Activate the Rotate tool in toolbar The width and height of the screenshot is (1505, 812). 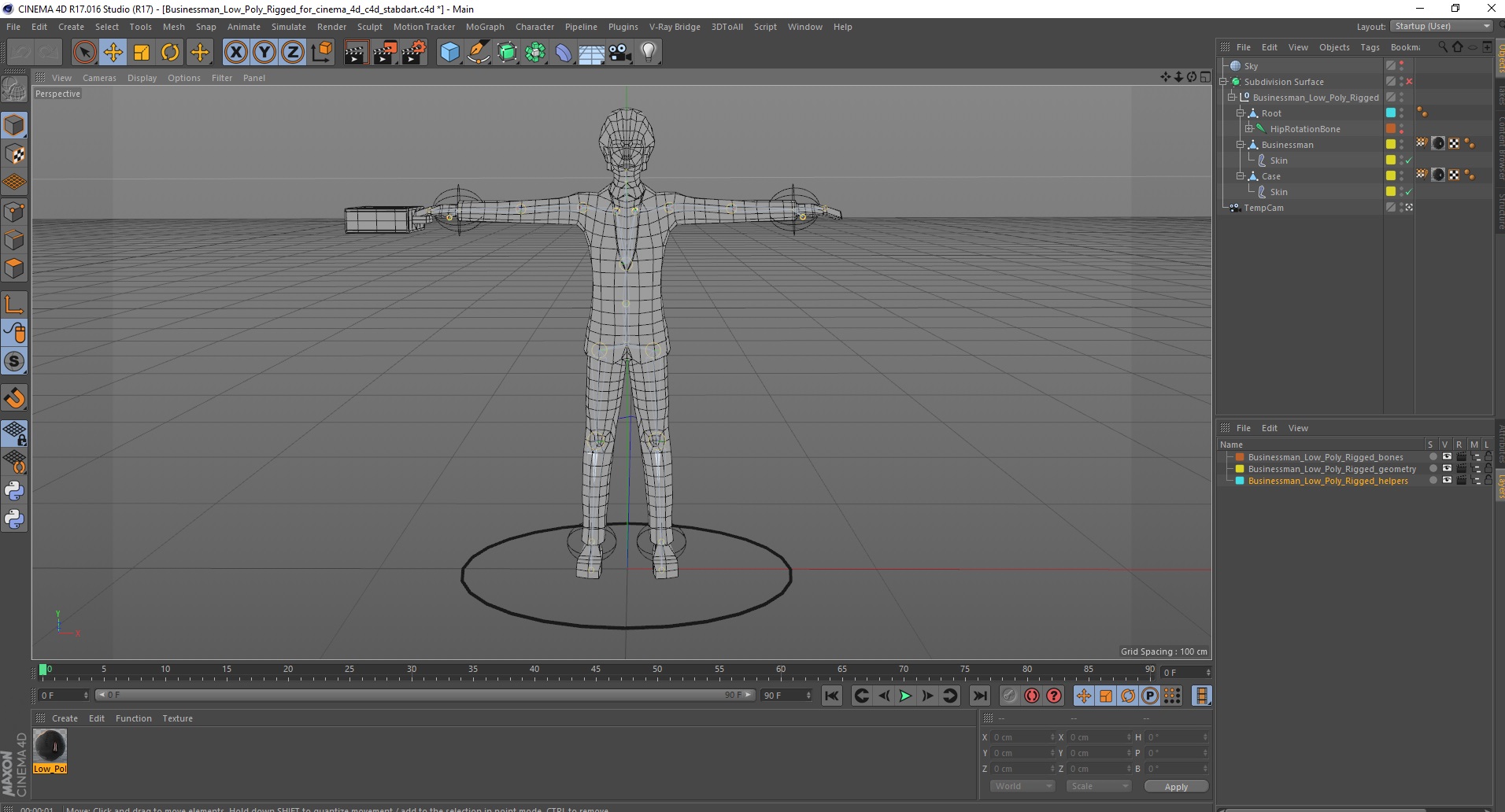point(170,53)
